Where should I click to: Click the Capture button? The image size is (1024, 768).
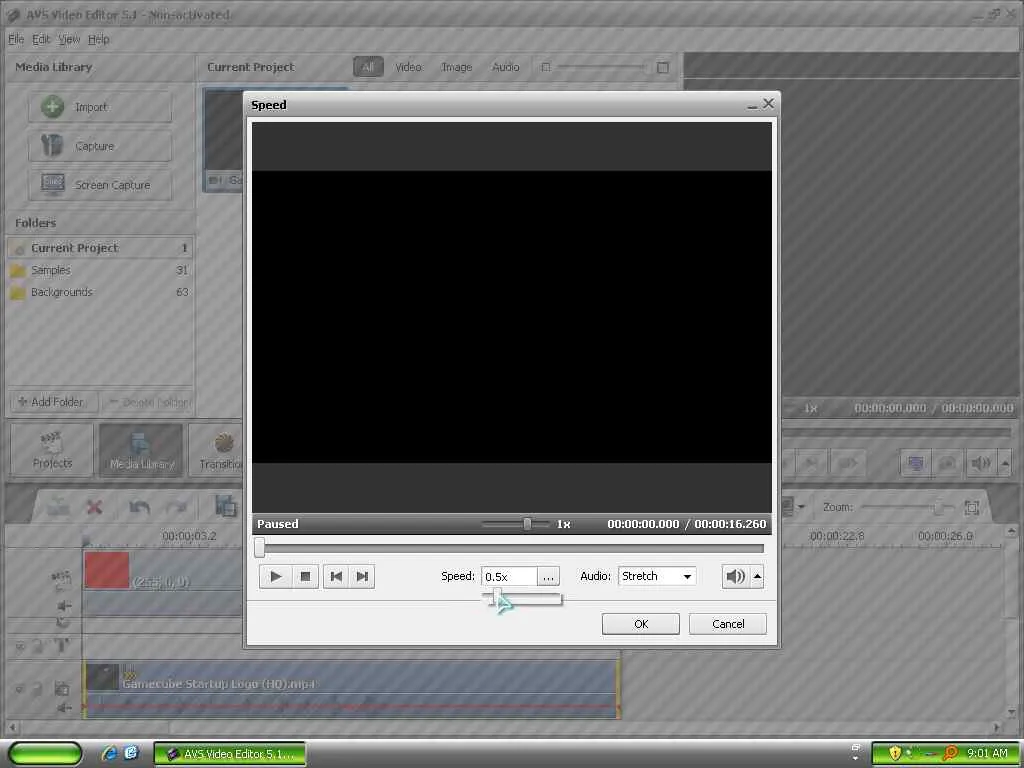[x=100, y=146]
